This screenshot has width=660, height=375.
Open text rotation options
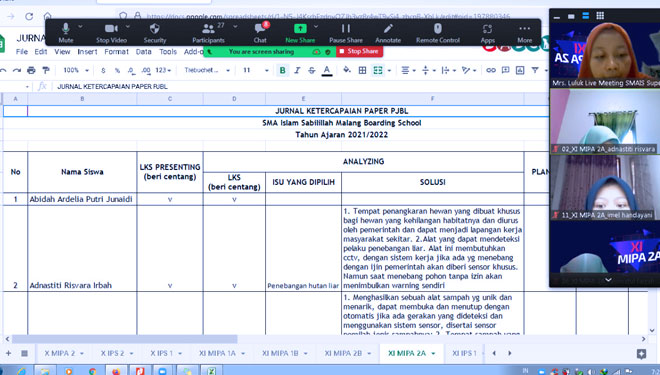[x=468, y=70]
